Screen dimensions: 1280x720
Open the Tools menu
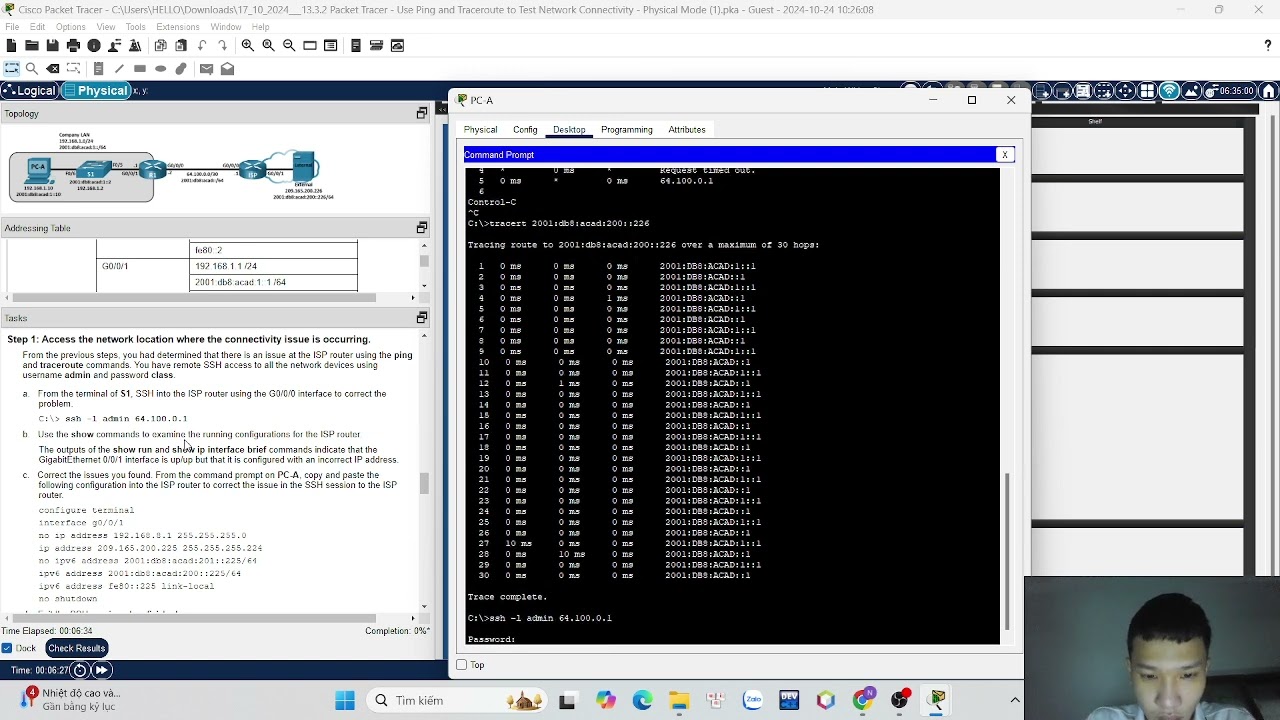(x=136, y=27)
